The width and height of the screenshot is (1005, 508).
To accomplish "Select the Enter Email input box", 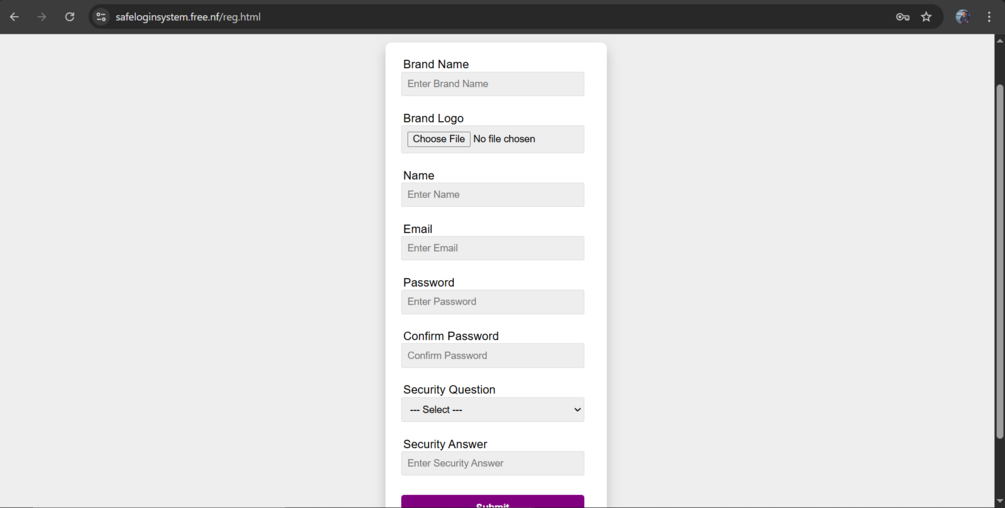I will (x=492, y=248).
